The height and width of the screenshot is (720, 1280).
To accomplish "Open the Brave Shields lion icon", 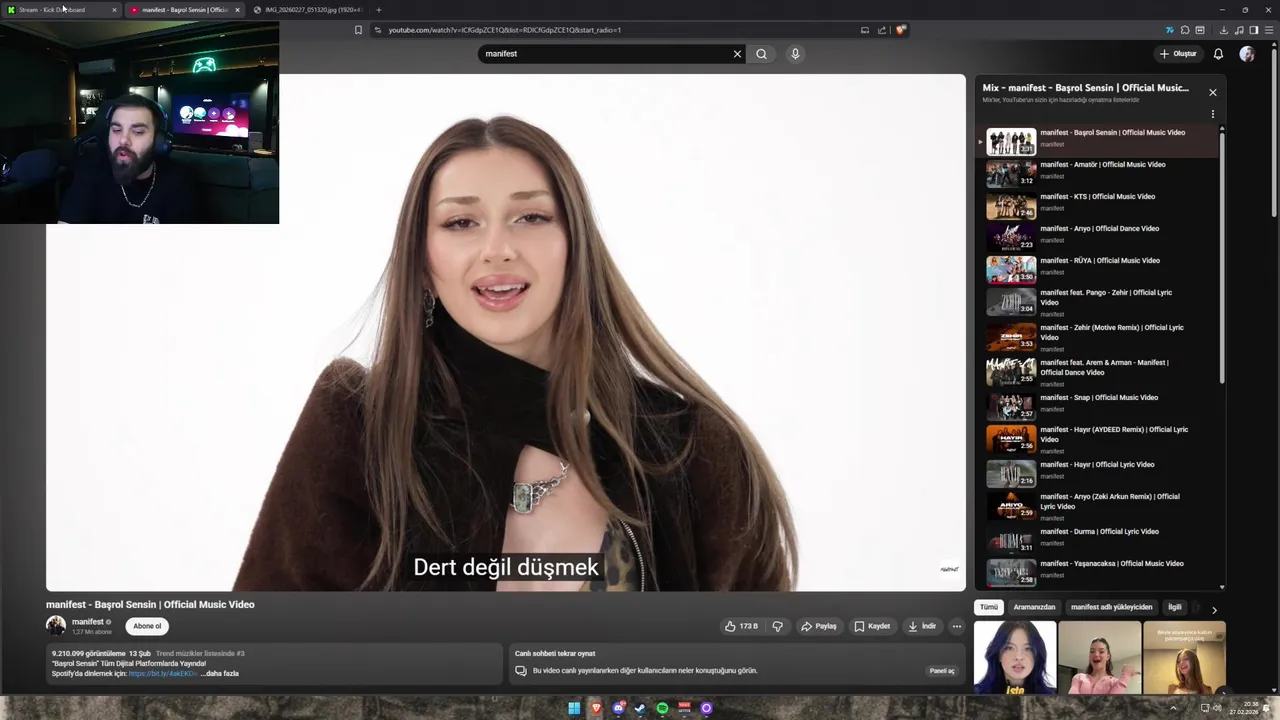I will click(900, 30).
